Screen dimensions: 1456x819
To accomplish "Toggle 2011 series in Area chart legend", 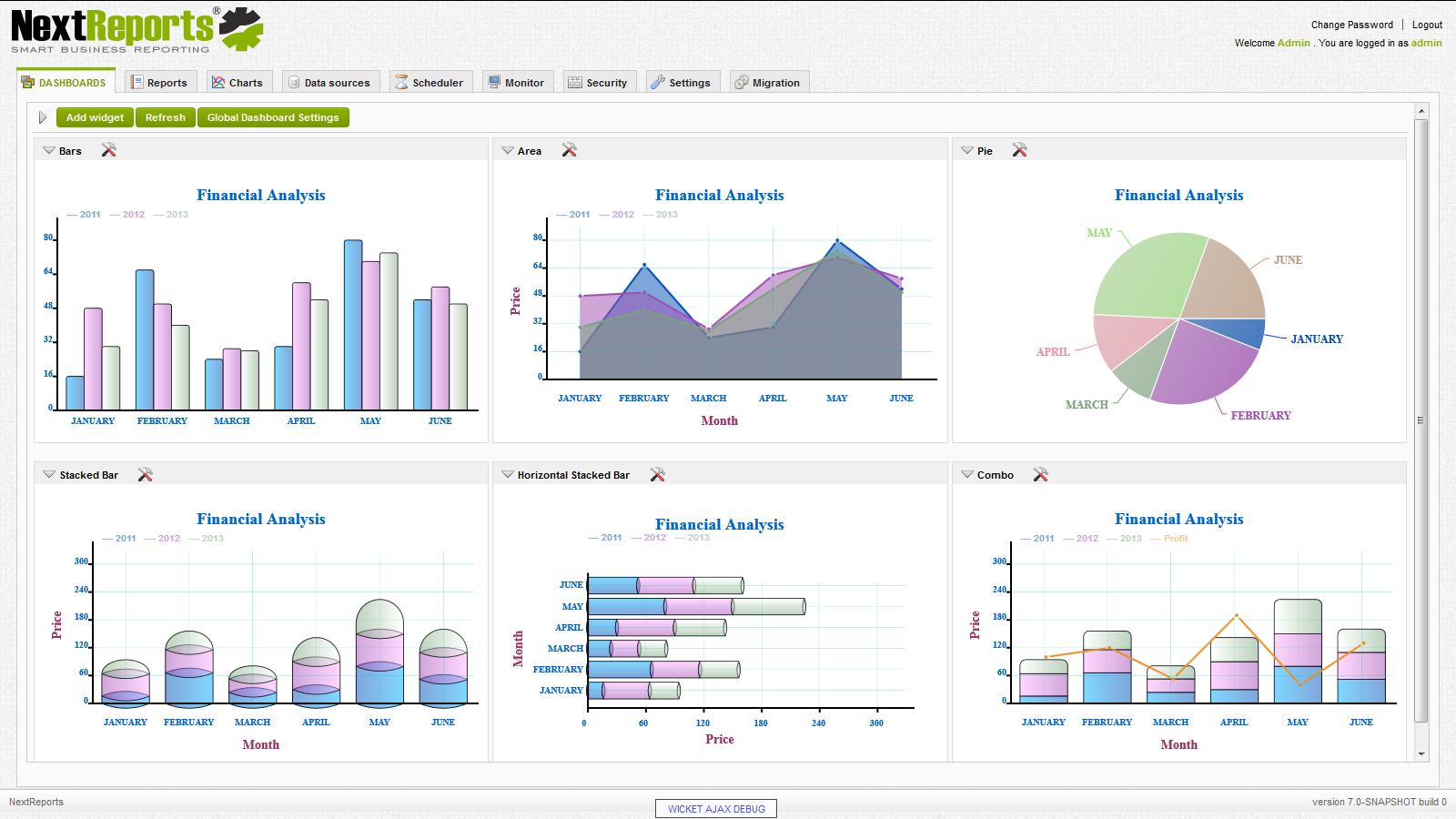I will (x=573, y=215).
